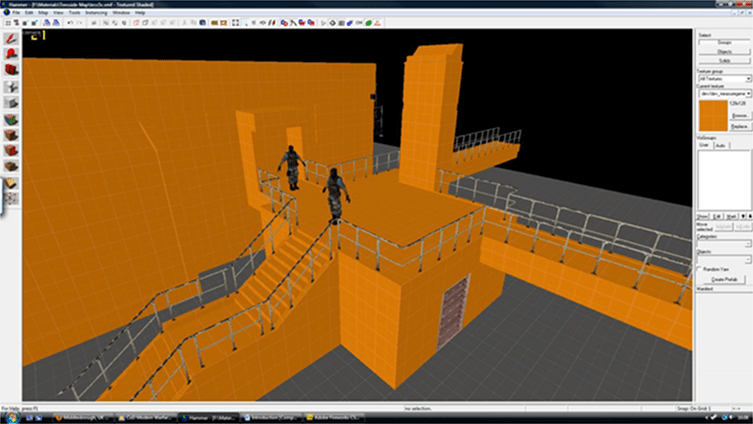Select the Vertex Manipulation tool
Image resolution: width=753 pixels, height=424 pixels.
click(x=11, y=198)
